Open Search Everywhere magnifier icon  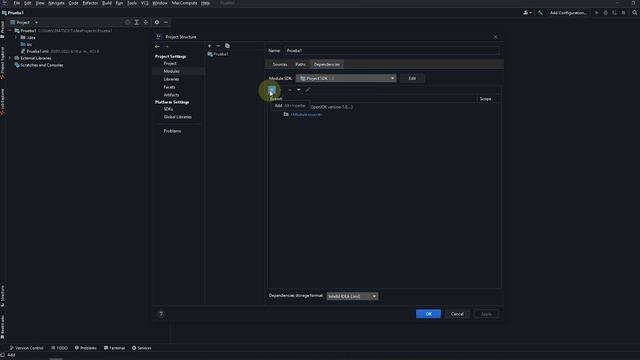click(635, 13)
